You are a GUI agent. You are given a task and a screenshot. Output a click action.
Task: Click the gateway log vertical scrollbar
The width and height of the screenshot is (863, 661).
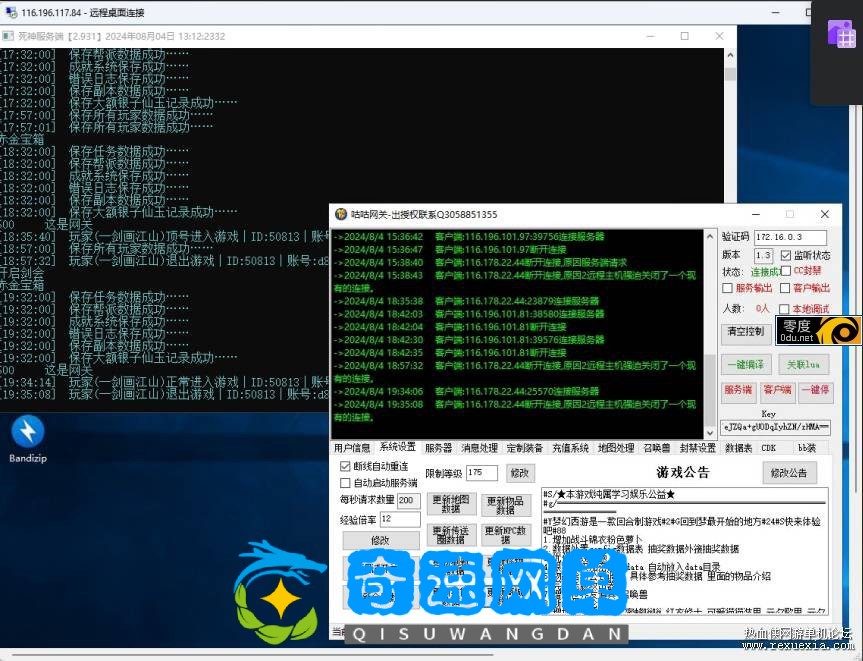(710, 330)
